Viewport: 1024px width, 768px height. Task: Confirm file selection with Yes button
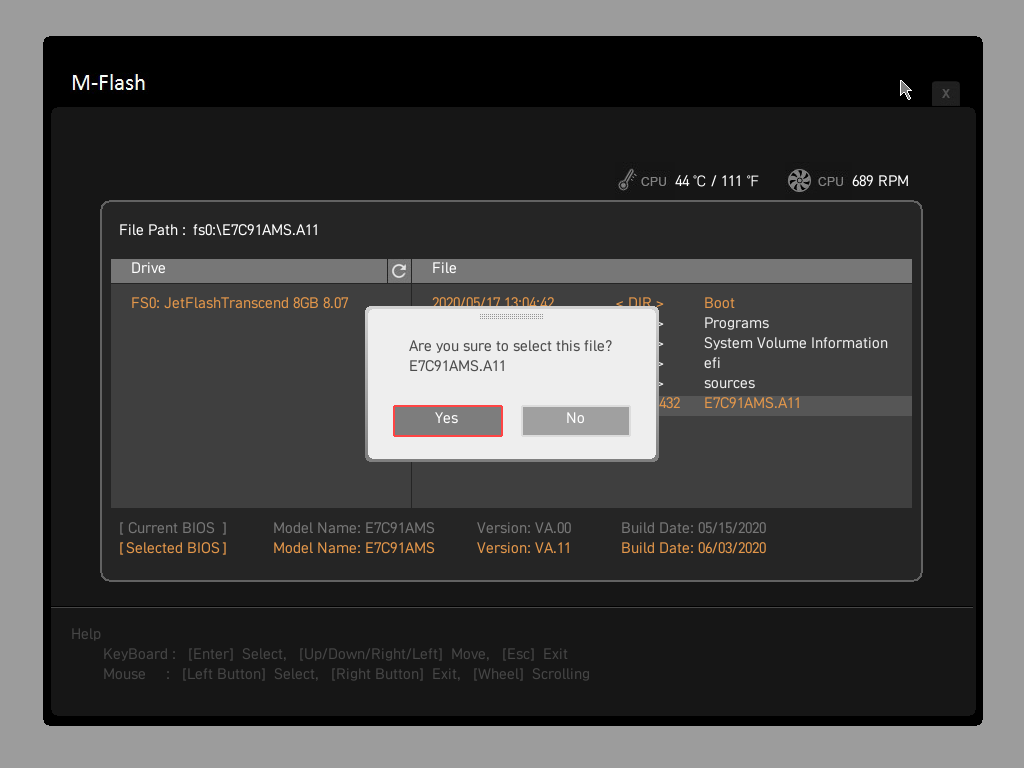pyautogui.click(x=447, y=421)
